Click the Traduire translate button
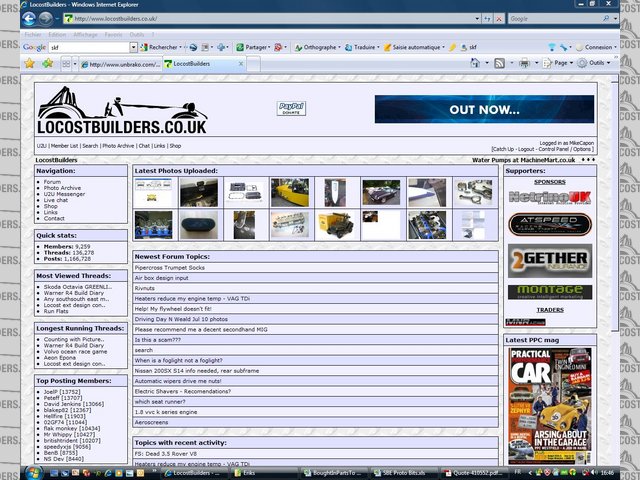640x480 pixels. [362, 47]
